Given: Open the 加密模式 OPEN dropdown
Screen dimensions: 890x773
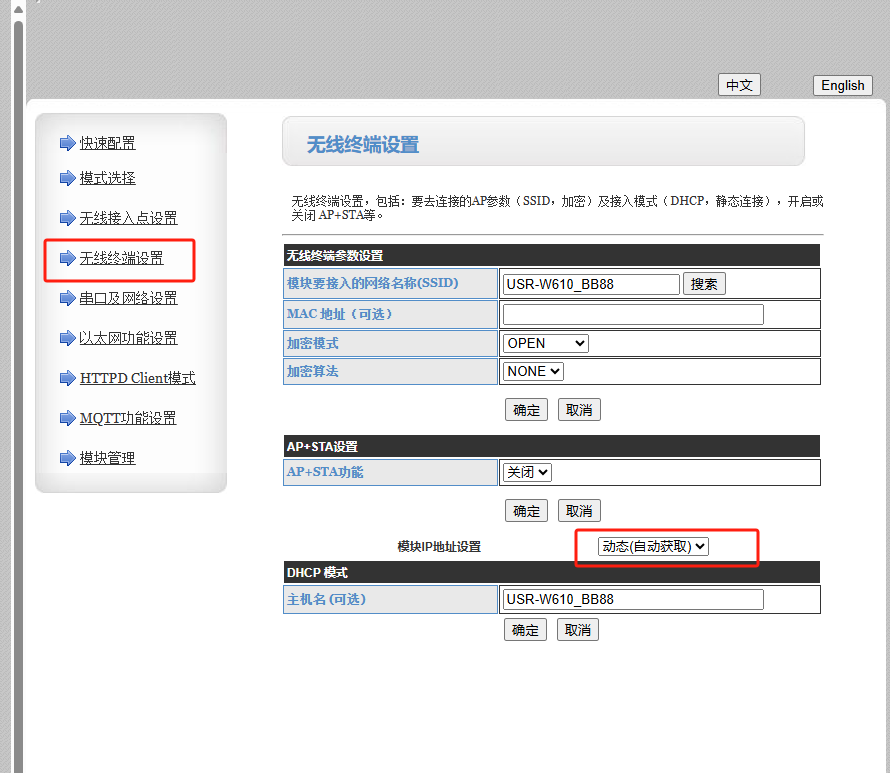Looking at the screenshot, I should tap(545, 343).
